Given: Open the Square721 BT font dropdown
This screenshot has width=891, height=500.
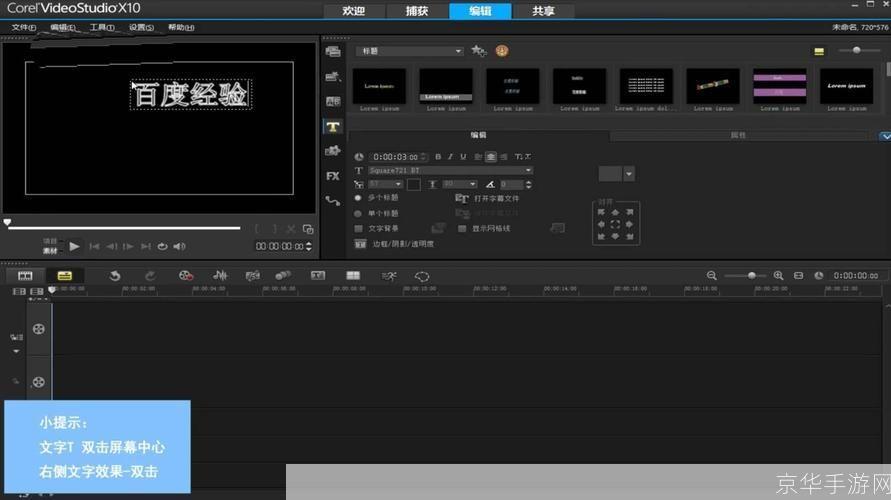Looking at the screenshot, I should point(450,170).
